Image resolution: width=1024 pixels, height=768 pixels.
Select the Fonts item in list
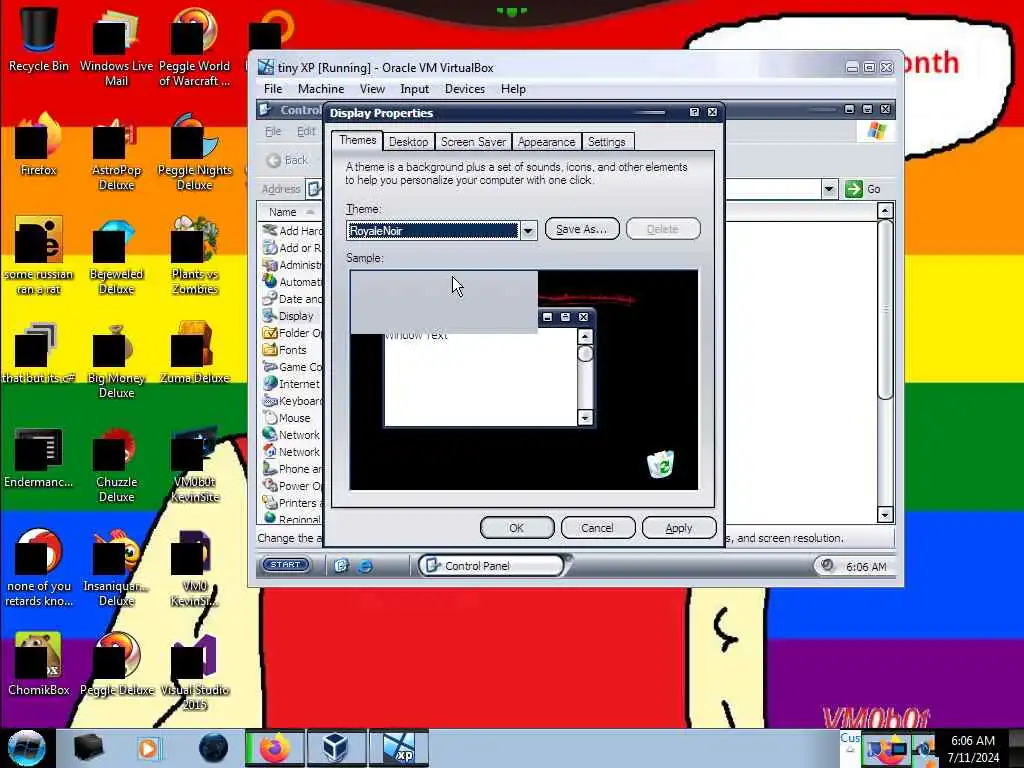[x=285, y=350]
